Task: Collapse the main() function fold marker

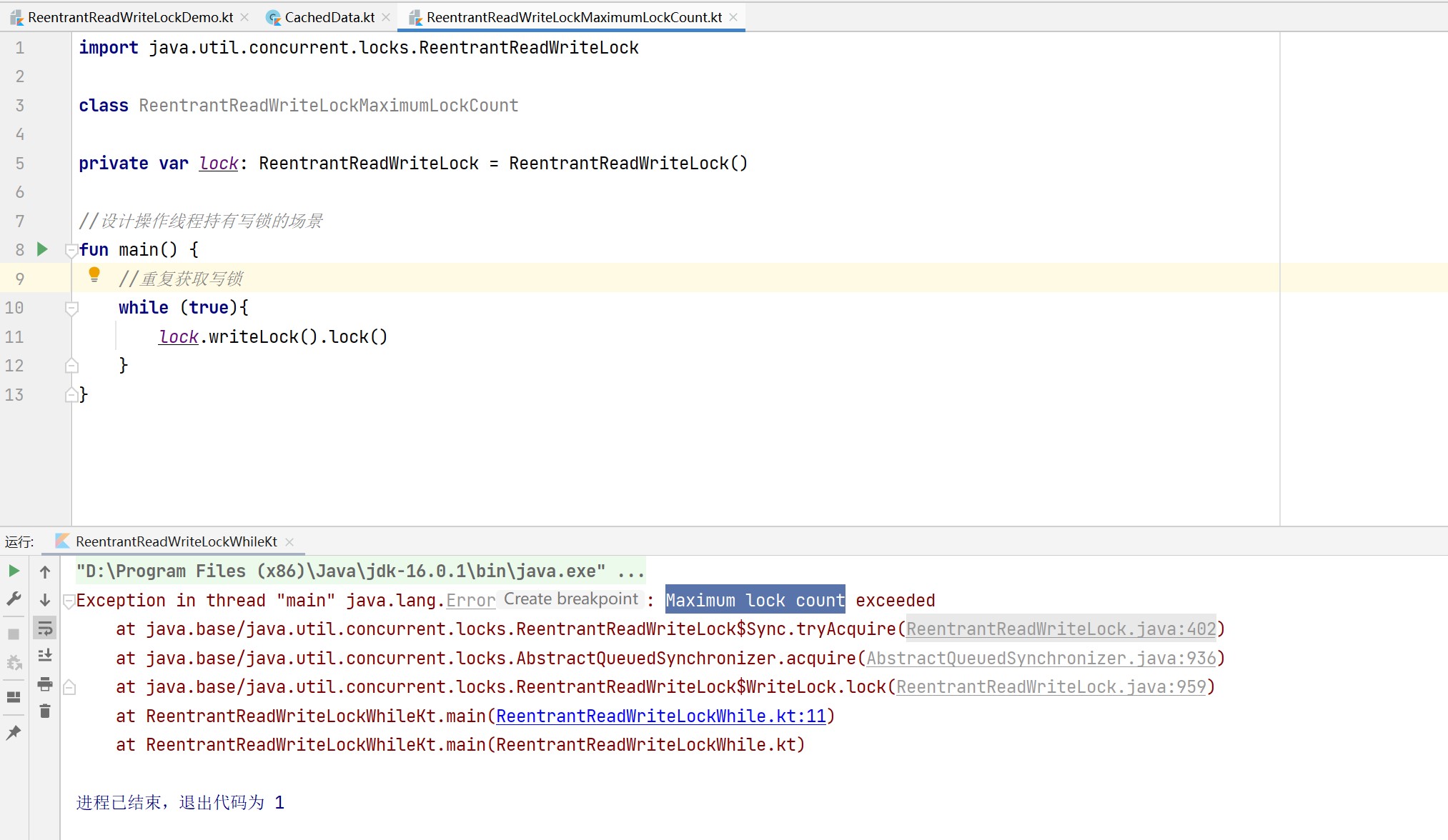Action: [71, 250]
